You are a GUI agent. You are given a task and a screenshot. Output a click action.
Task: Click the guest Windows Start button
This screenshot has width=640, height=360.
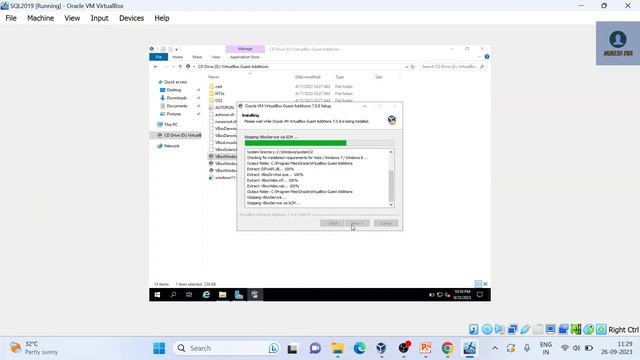157,295
